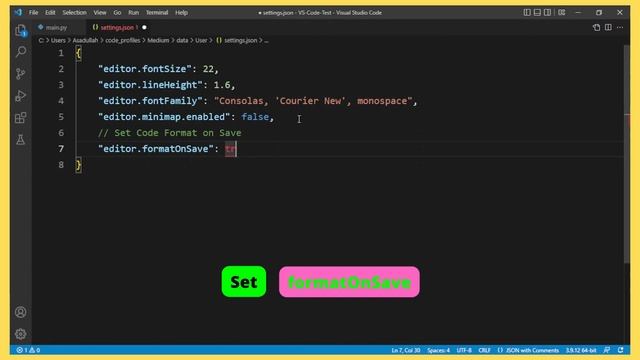Open the Manage gear menu
This screenshot has height=360, width=640.
coord(20,334)
